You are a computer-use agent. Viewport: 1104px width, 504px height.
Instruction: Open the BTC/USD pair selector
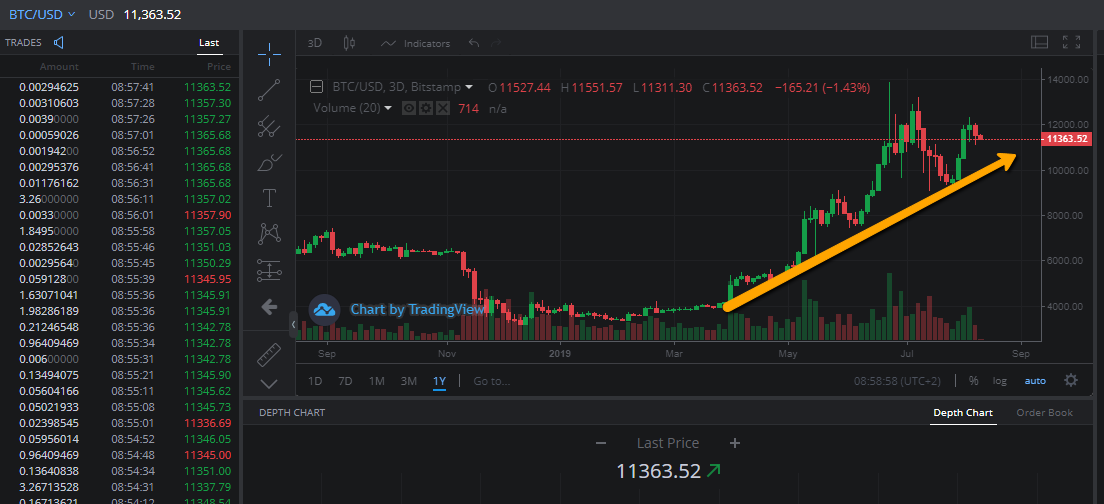[42, 14]
